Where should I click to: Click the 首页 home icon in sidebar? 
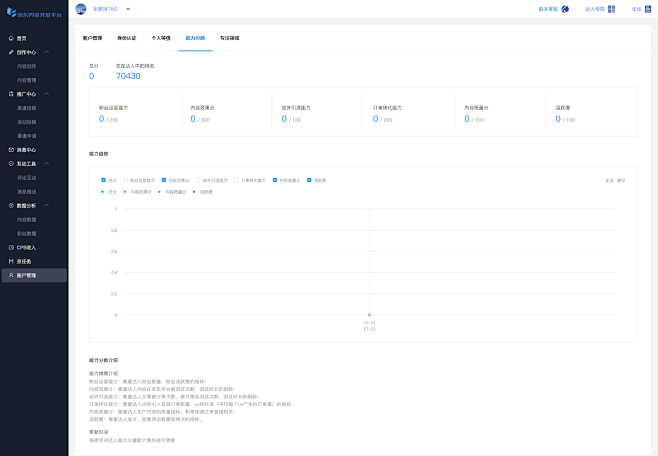click(x=10, y=38)
